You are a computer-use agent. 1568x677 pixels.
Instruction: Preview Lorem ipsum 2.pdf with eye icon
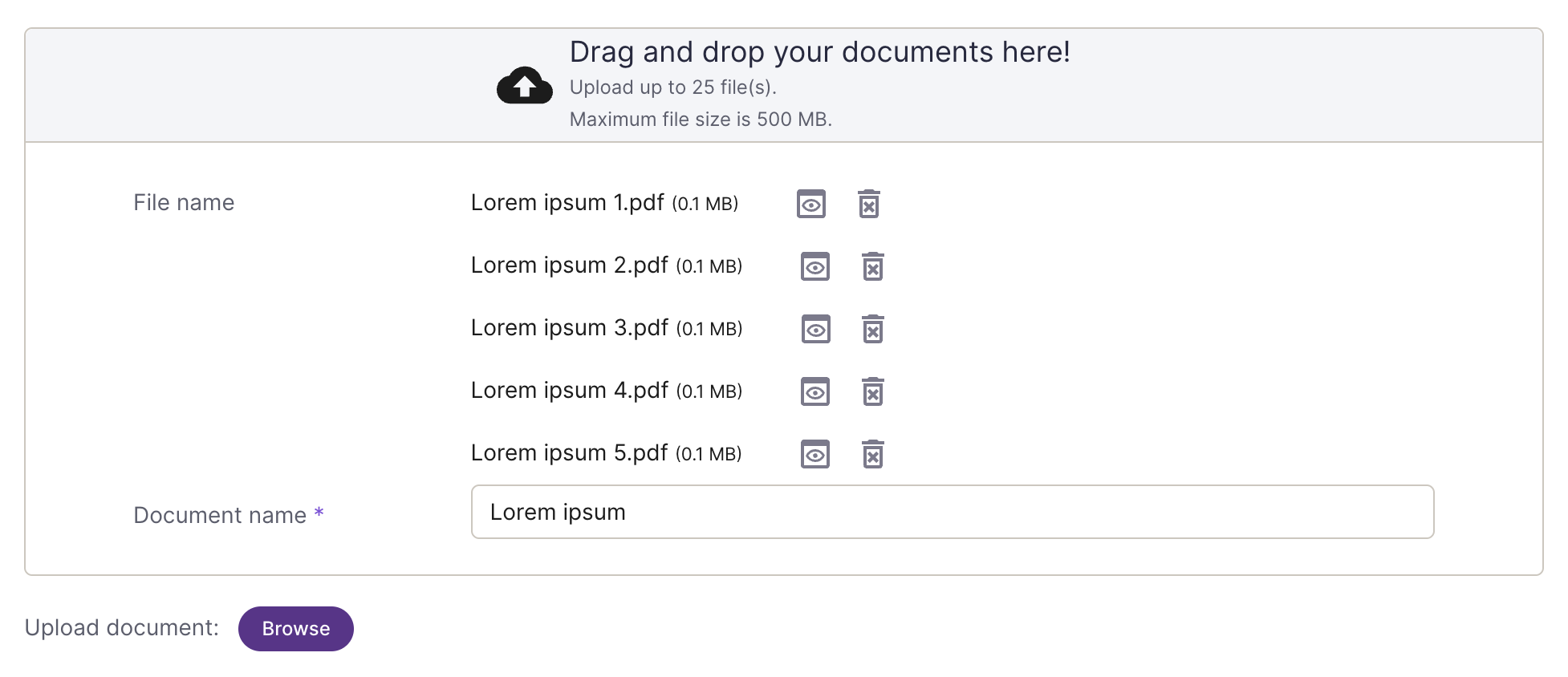815,266
